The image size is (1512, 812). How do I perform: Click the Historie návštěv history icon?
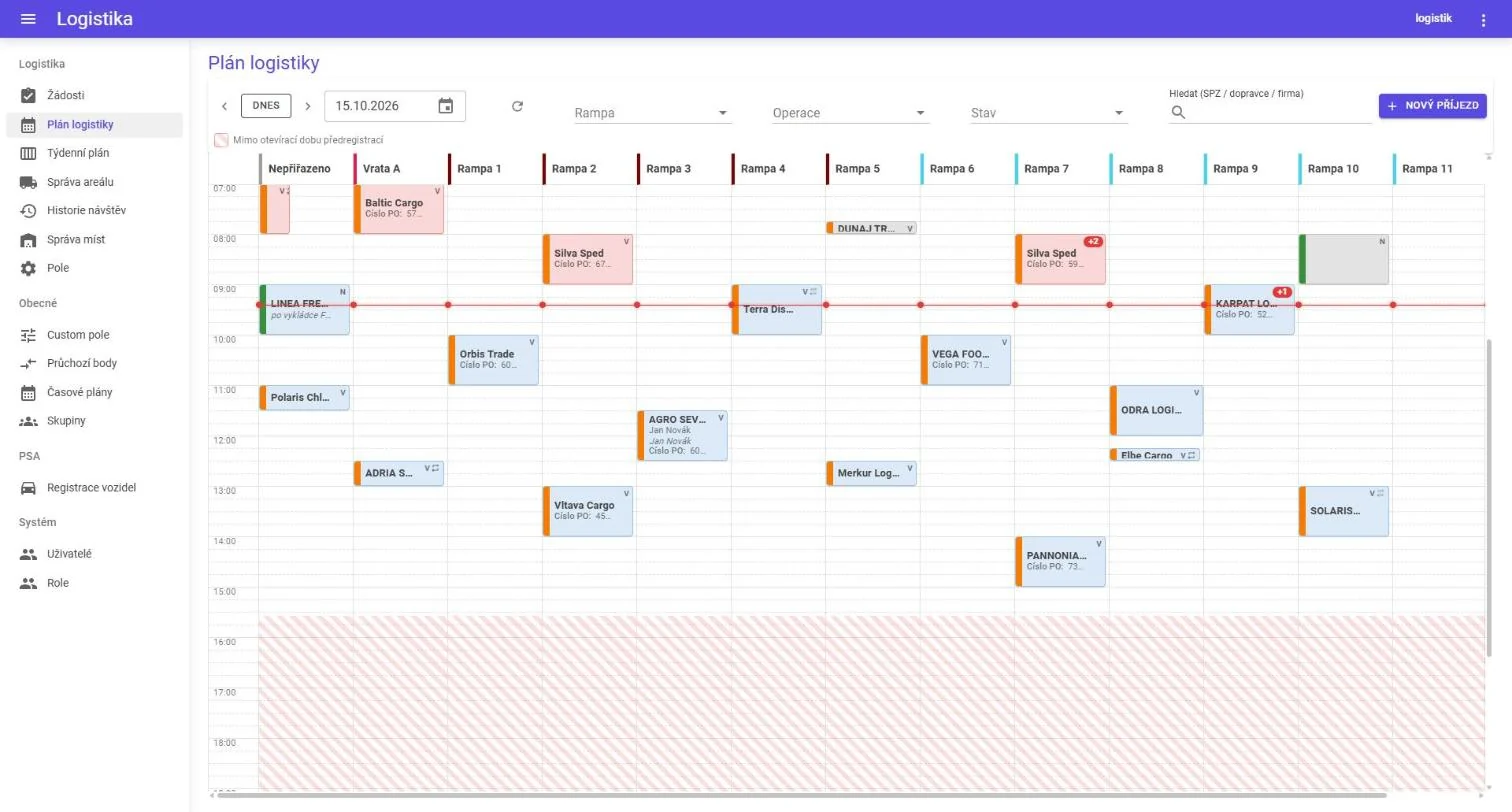[28, 211]
